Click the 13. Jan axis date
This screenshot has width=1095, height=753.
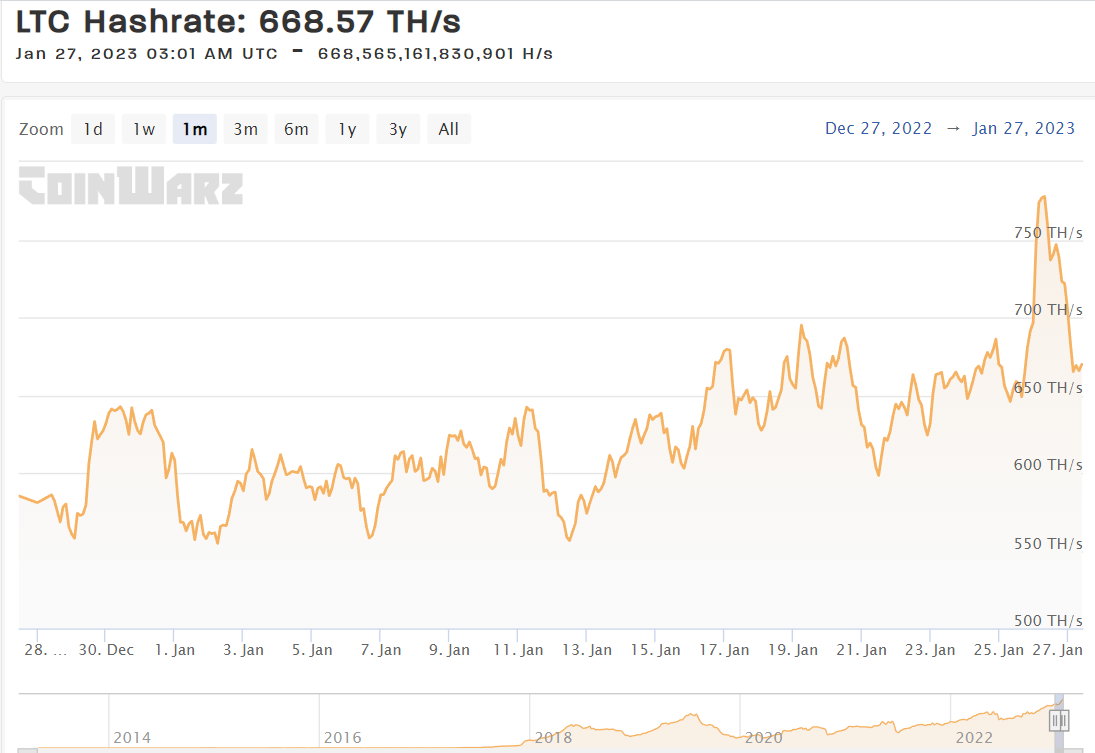pyautogui.click(x=587, y=650)
